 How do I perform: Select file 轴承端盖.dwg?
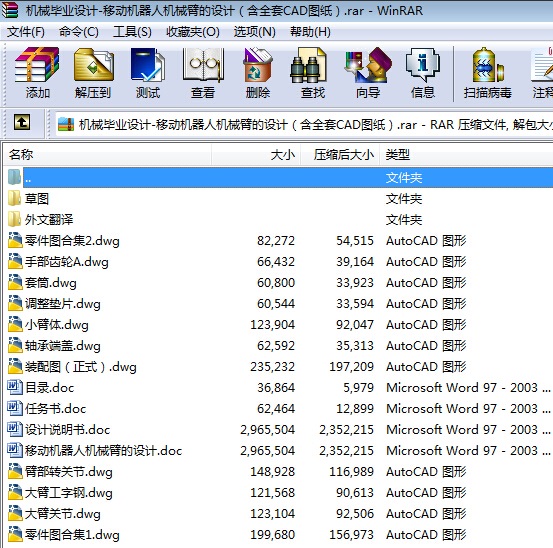[x=63, y=346]
